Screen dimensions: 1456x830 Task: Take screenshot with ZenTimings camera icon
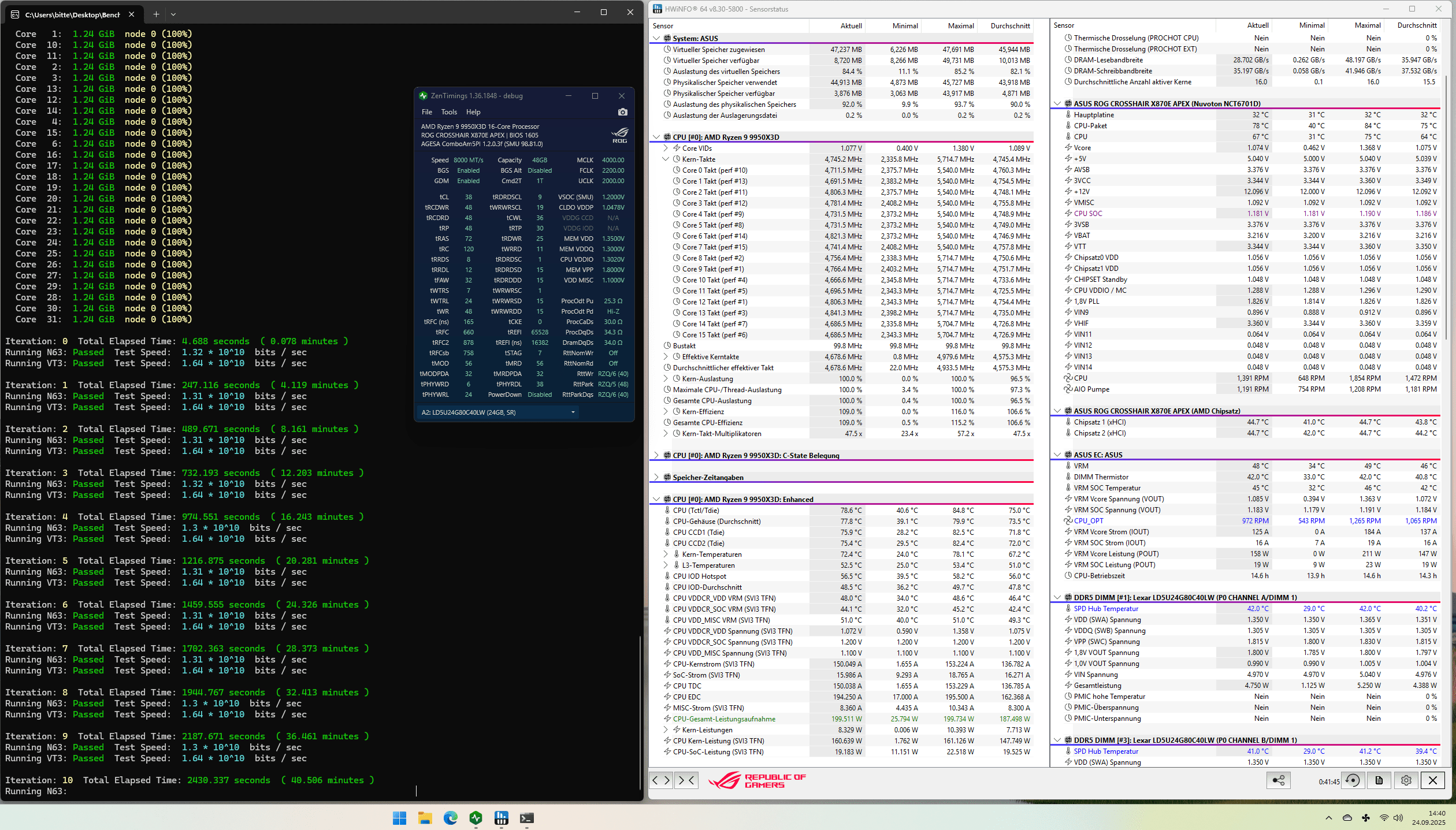(x=622, y=112)
